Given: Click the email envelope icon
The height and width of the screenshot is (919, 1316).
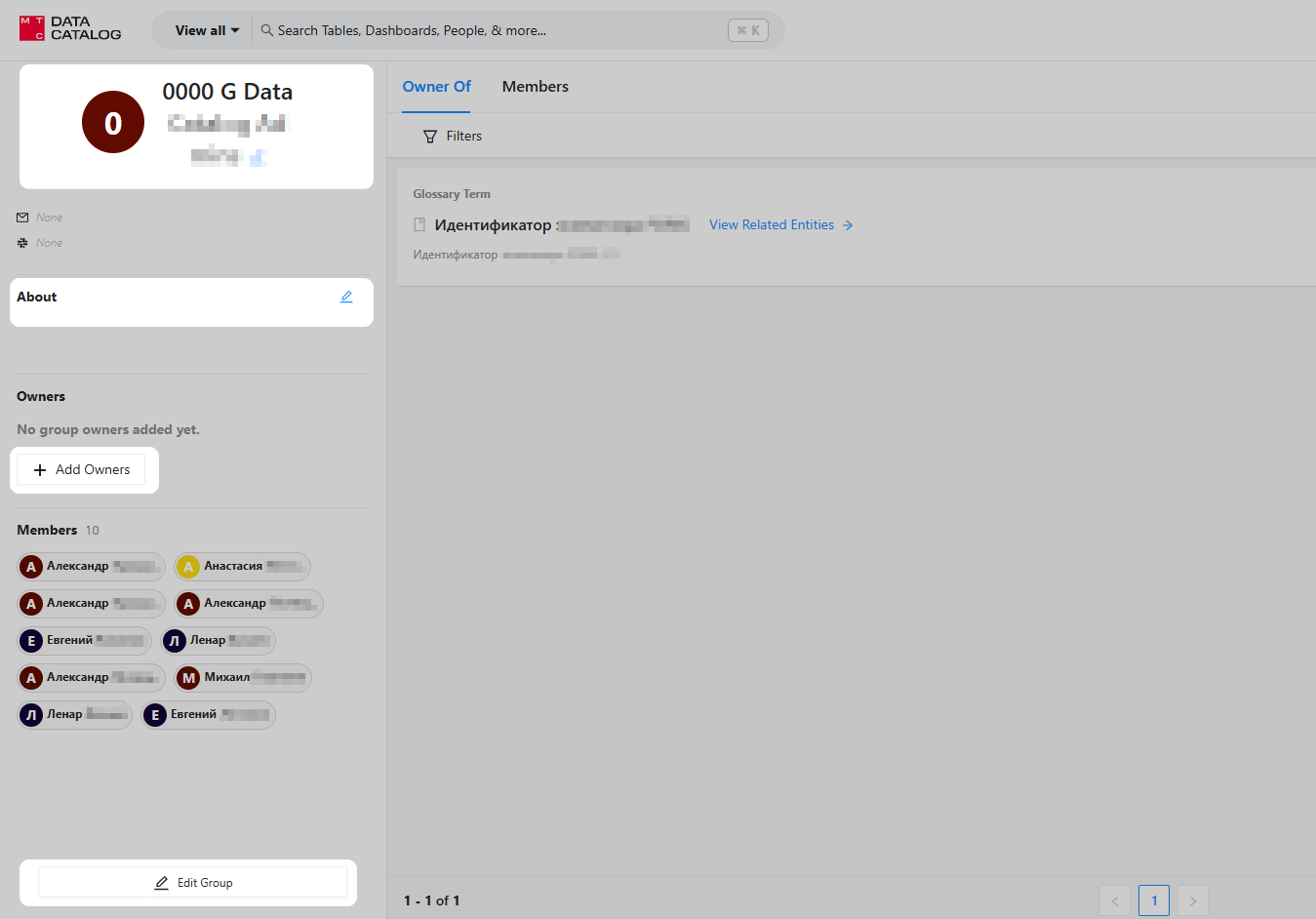Looking at the screenshot, I should [22, 218].
